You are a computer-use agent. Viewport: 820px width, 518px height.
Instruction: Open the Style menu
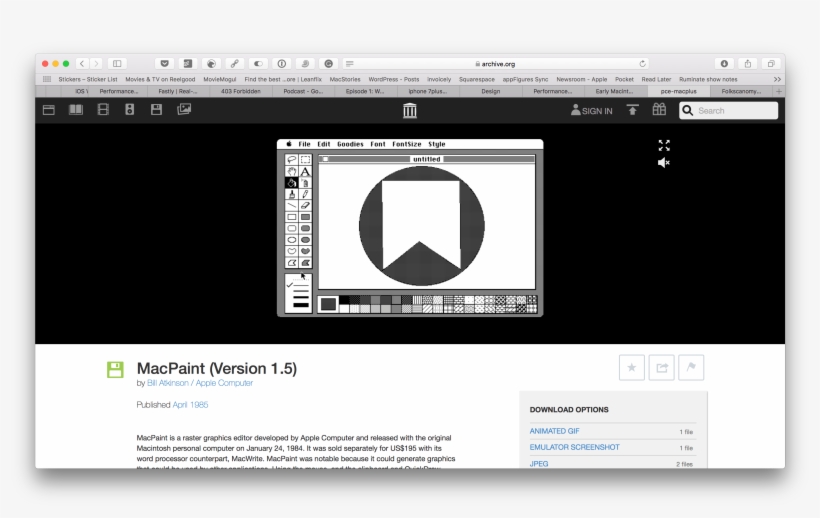[x=437, y=144]
